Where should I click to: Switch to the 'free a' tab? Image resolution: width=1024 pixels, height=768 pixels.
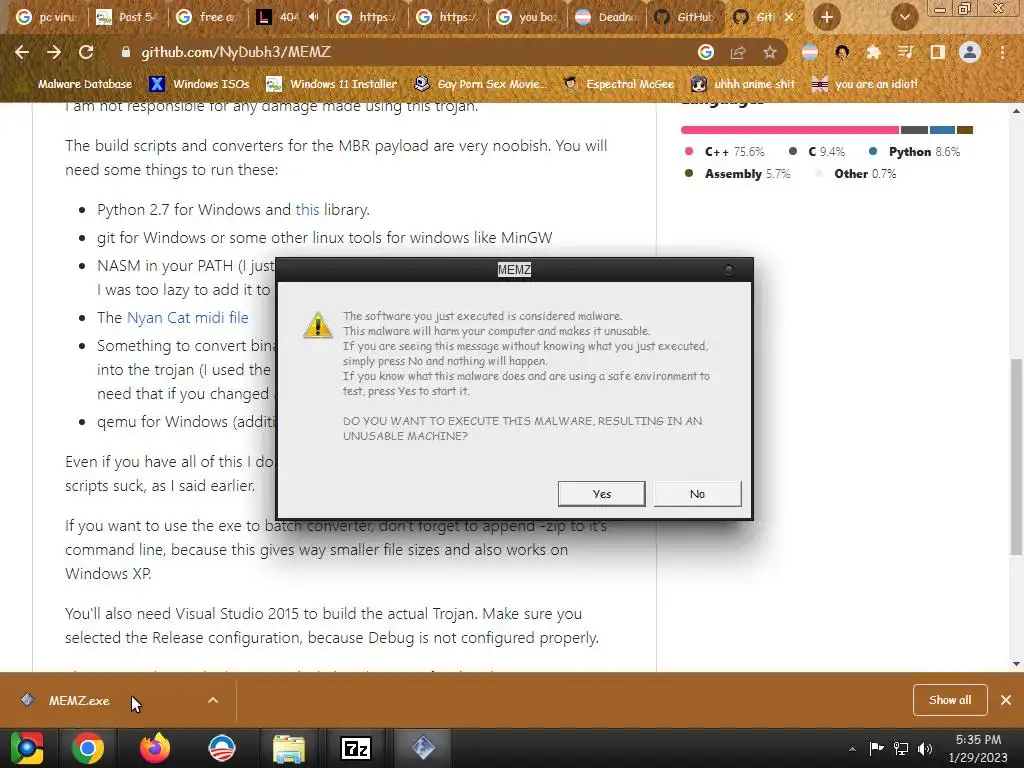point(207,17)
